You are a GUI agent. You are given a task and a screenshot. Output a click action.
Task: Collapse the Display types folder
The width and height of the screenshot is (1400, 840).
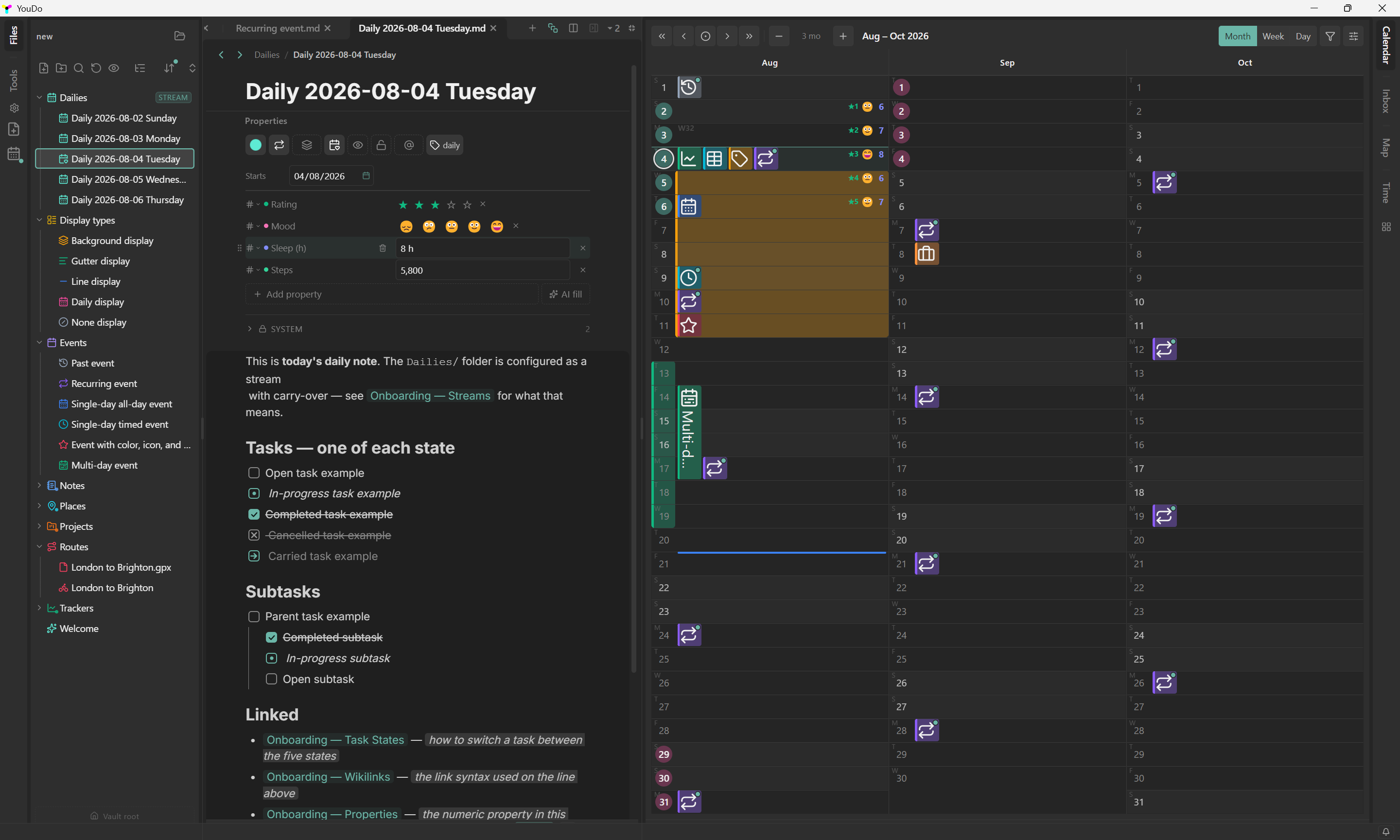pos(39,220)
